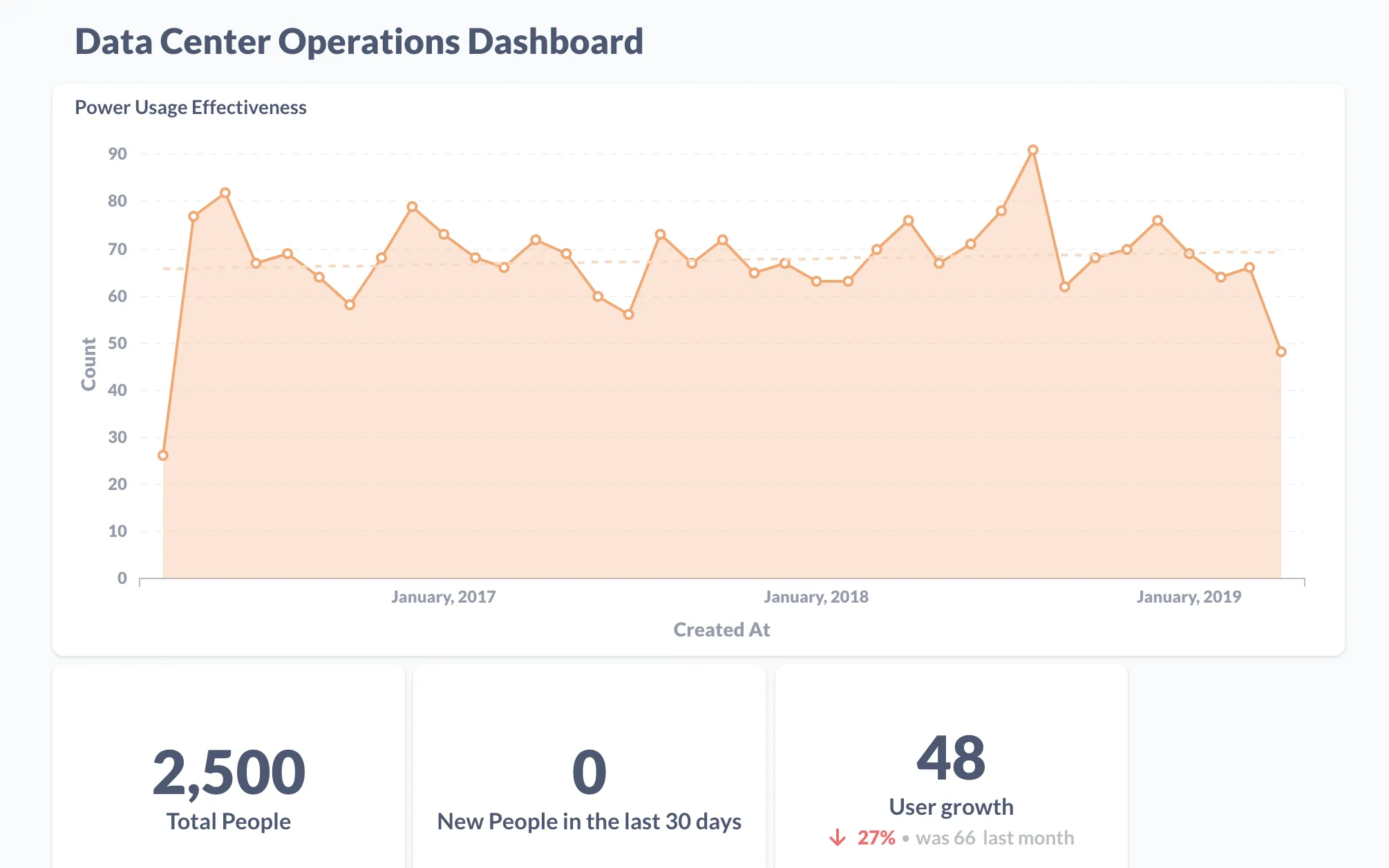Image resolution: width=1389 pixels, height=868 pixels.
Task: Select the Total People label
Action: [x=229, y=821]
